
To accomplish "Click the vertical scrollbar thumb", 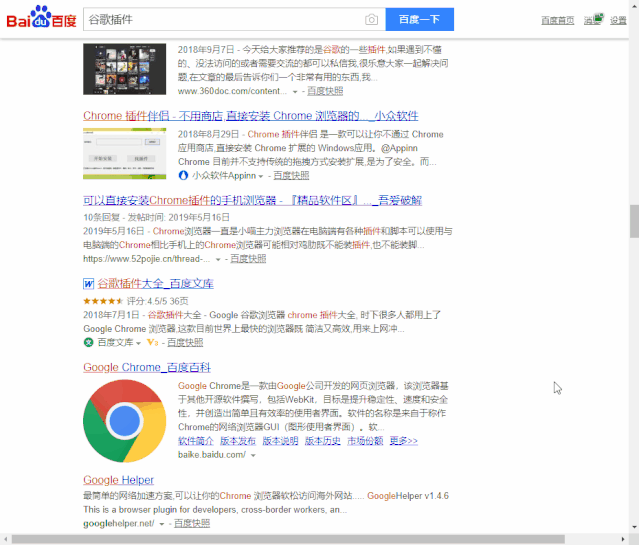I will point(634,221).
